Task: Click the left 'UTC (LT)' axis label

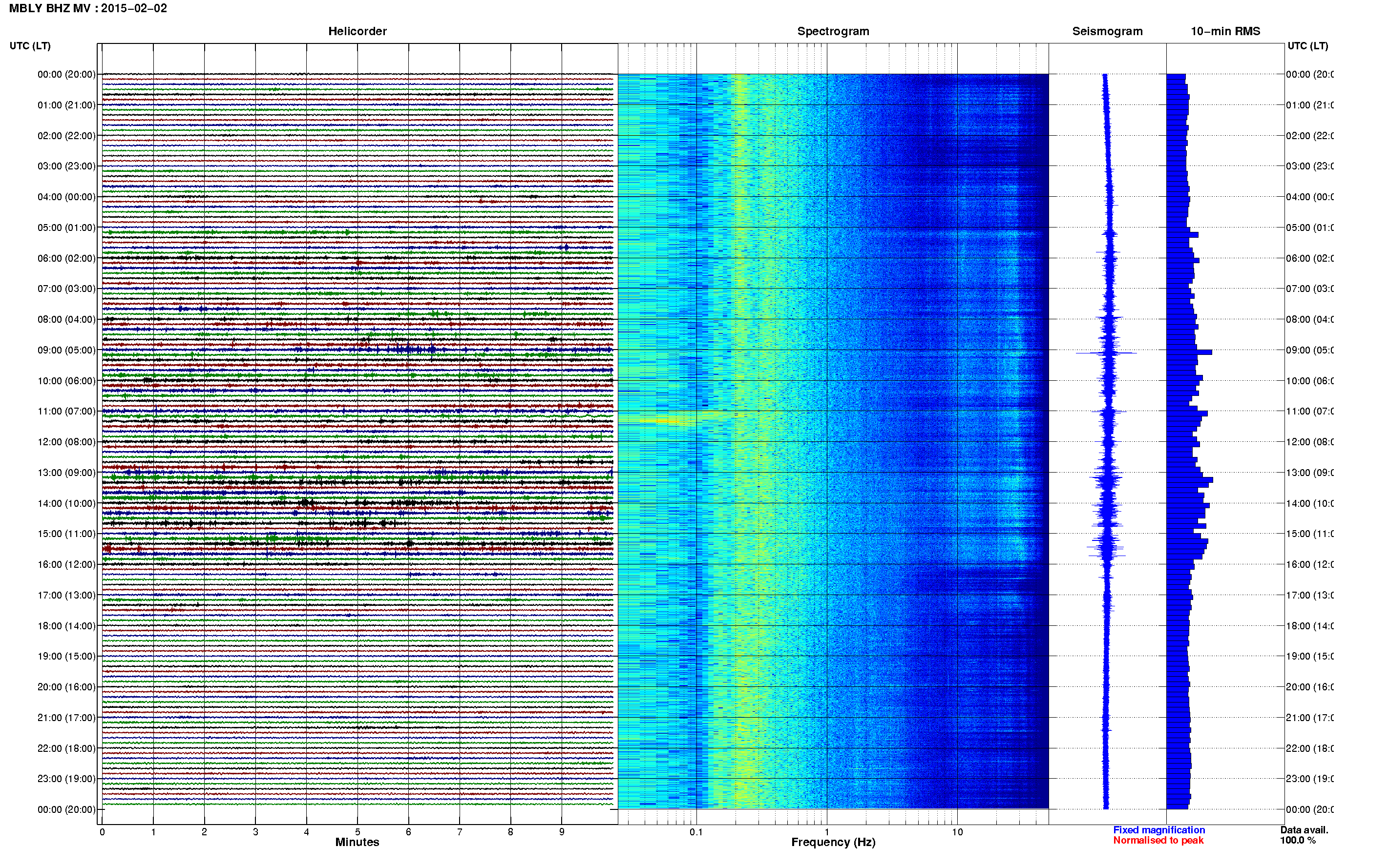Action: (30, 45)
